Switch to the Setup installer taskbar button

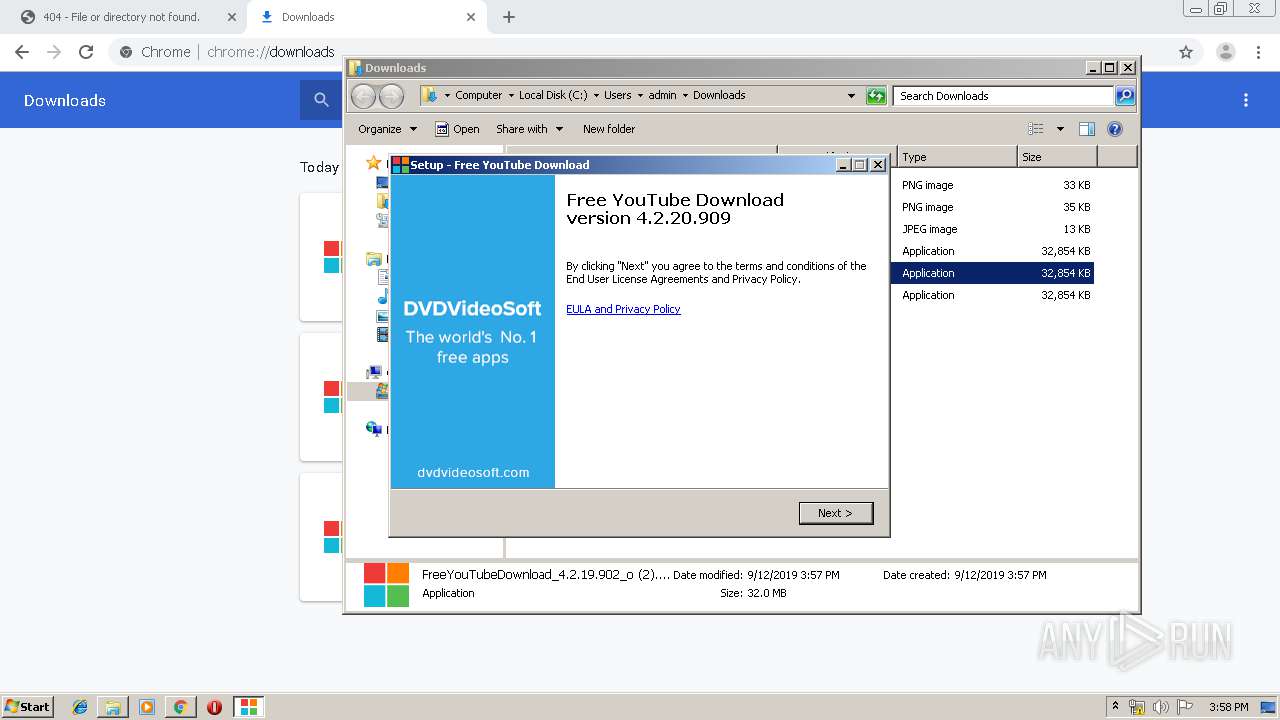248,707
